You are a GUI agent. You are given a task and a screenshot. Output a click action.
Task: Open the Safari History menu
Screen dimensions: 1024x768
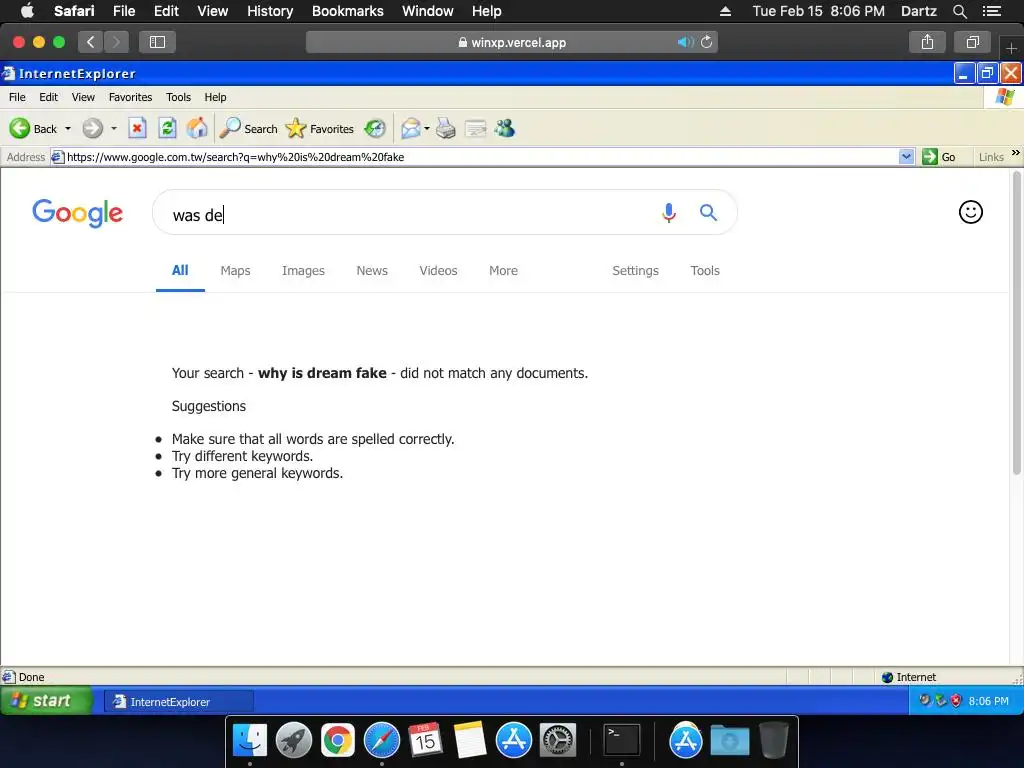[270, 11]
